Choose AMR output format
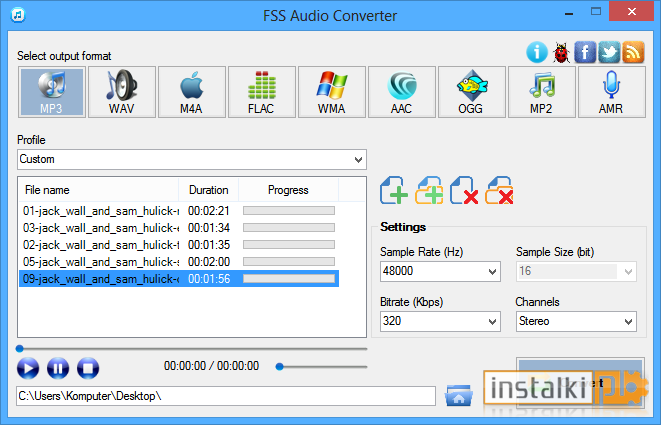Screen dimensions: 661x425 coord(611,92)
